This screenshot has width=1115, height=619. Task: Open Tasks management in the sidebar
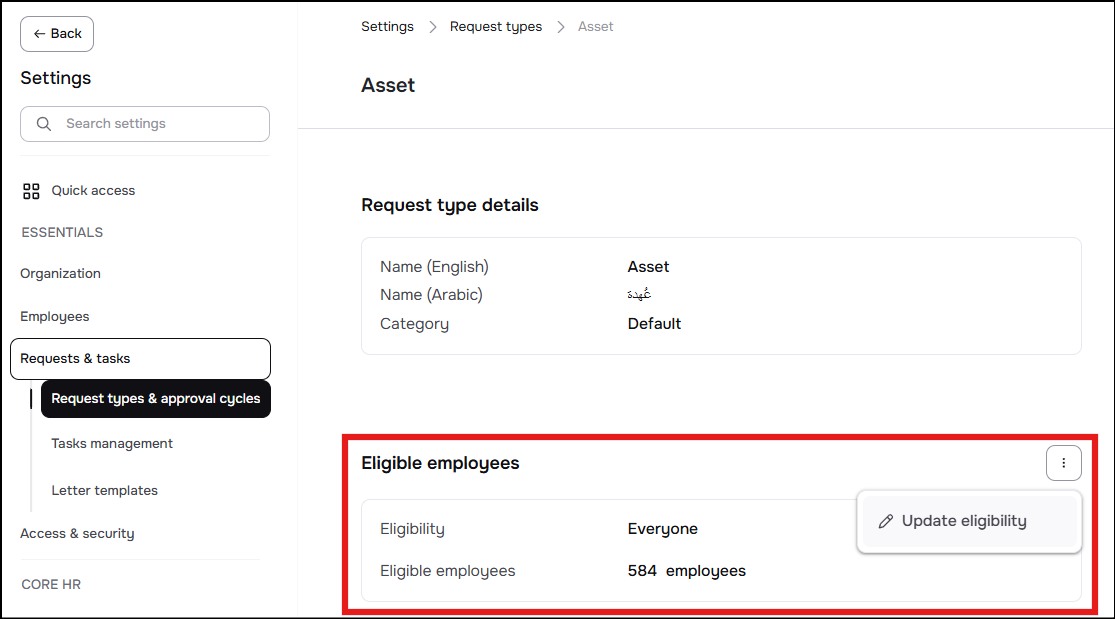[x=112, y=444]
